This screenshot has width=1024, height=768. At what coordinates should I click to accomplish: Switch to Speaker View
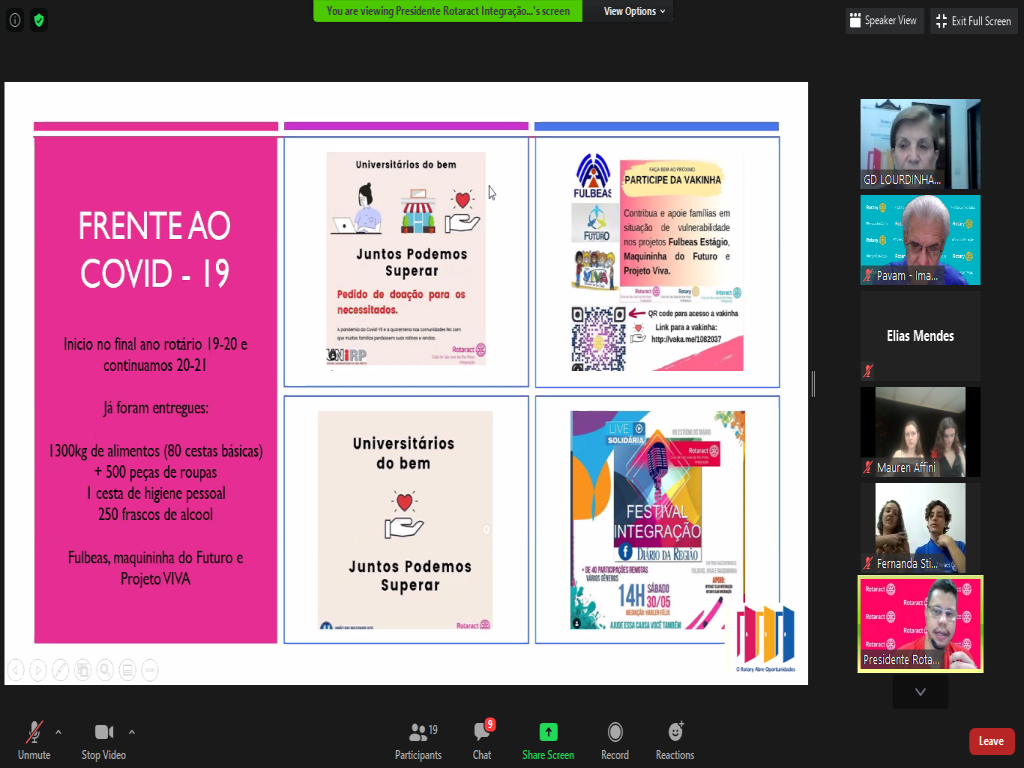coord(883,20)
